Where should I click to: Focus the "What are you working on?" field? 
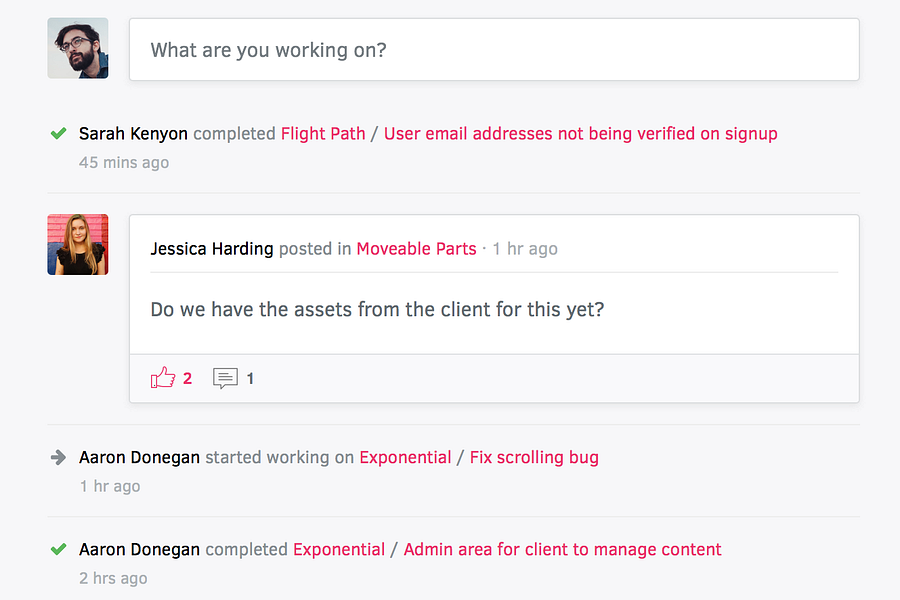point(494,49)
